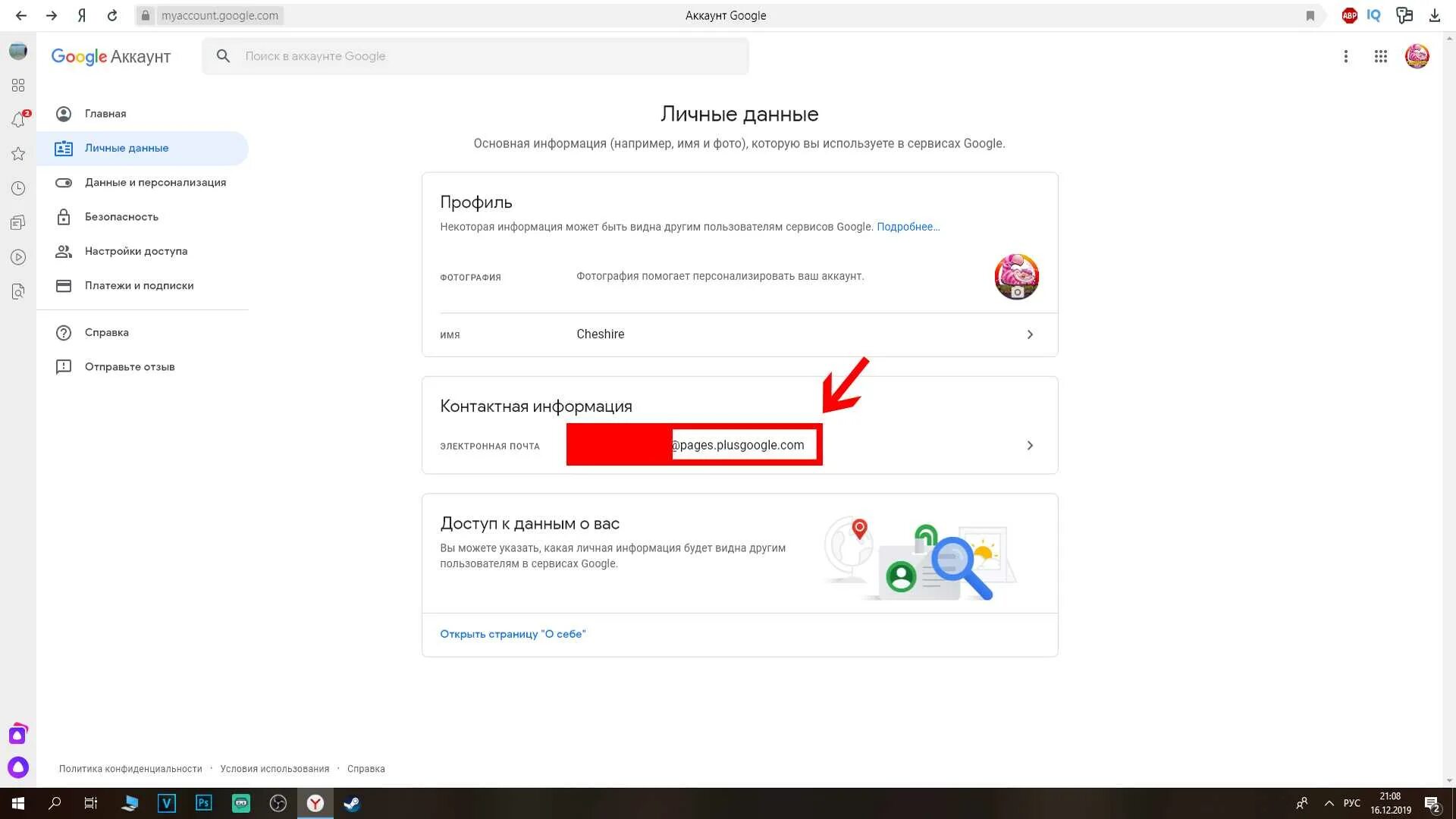Open Task View from the taskbar
The width and height of the screenshot is (1456, 819).
(91, 803)
